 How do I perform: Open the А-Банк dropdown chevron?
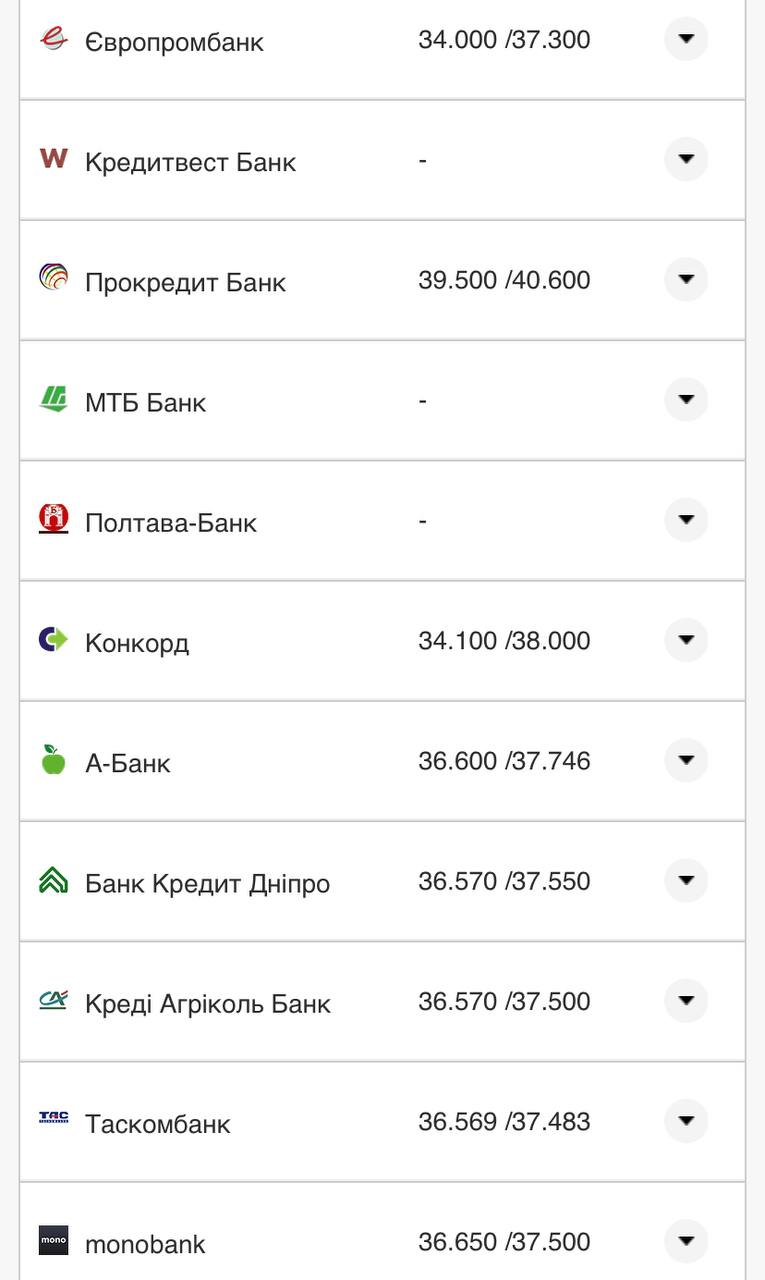click(x=686, y=759)
